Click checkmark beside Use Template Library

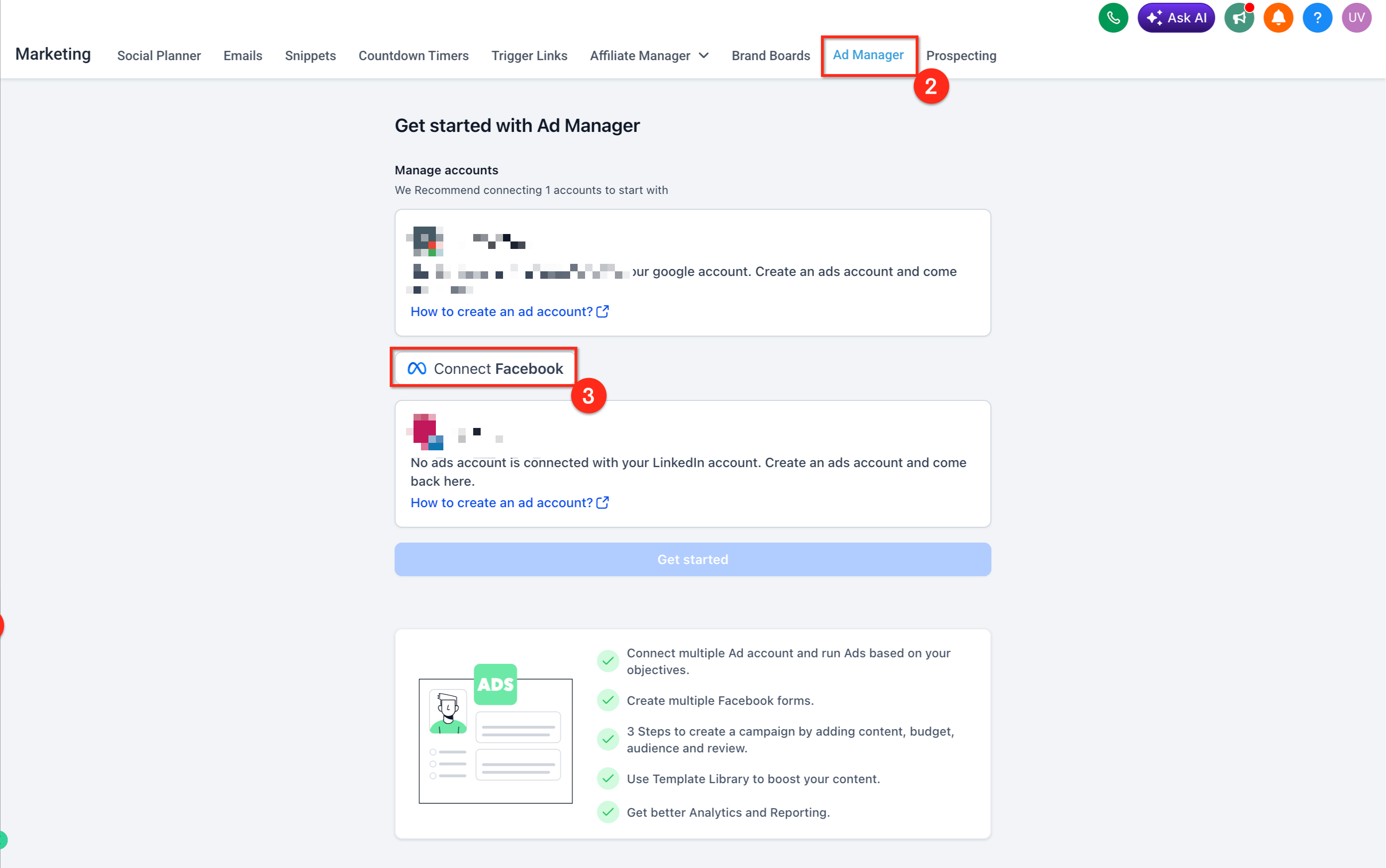point(607,778)
